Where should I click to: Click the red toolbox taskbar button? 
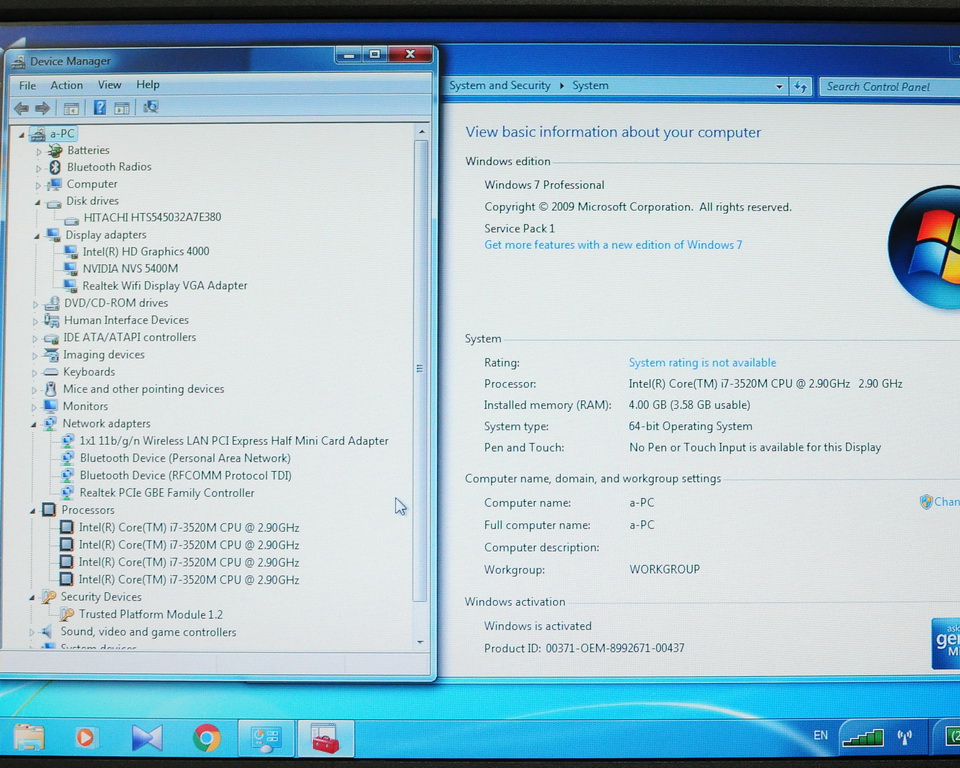click(325, 738)
